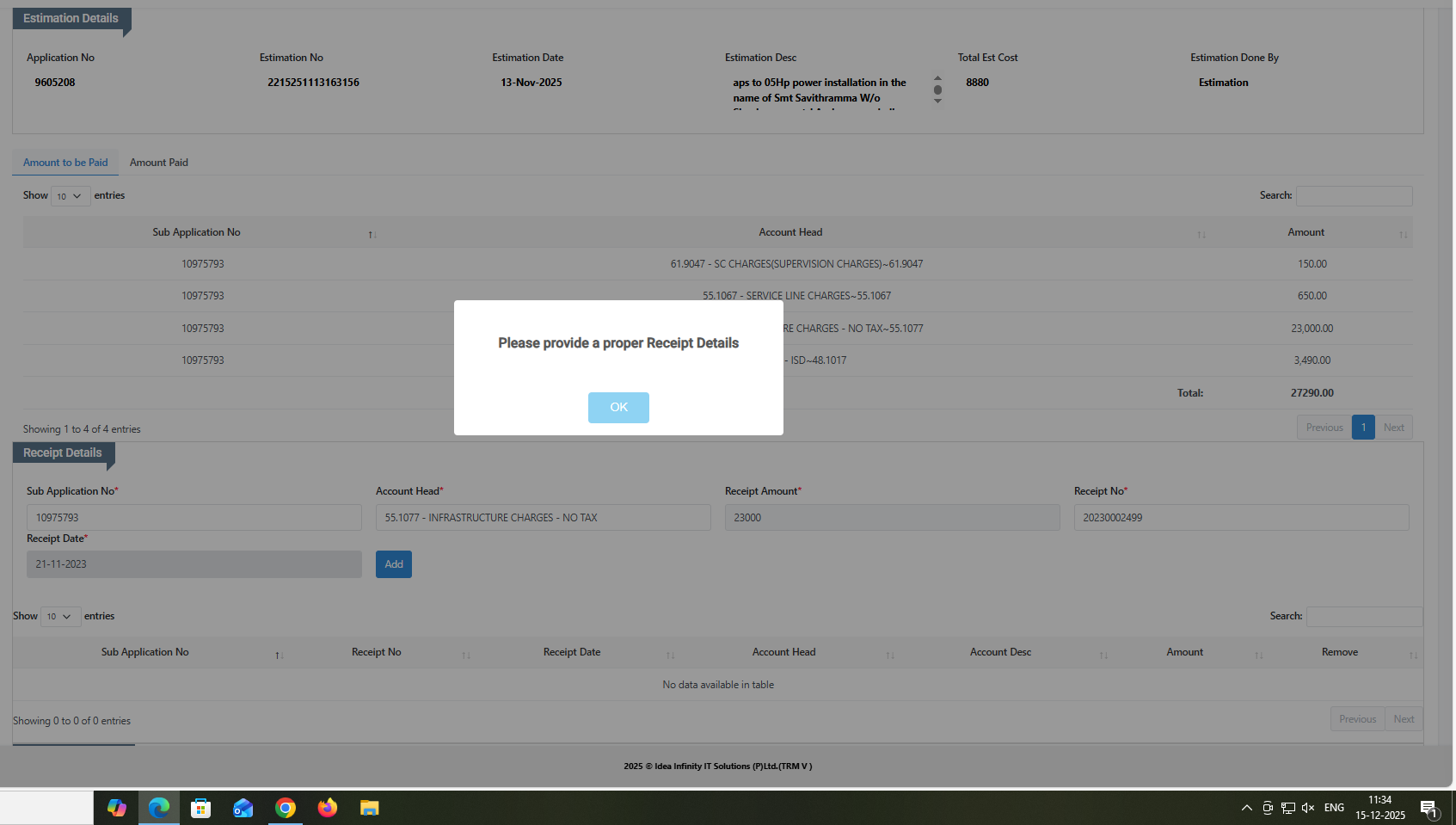Click the amount 3,490.00 cell
Viewport: 1456px width, 825px height.
[x=1312, y=360]
